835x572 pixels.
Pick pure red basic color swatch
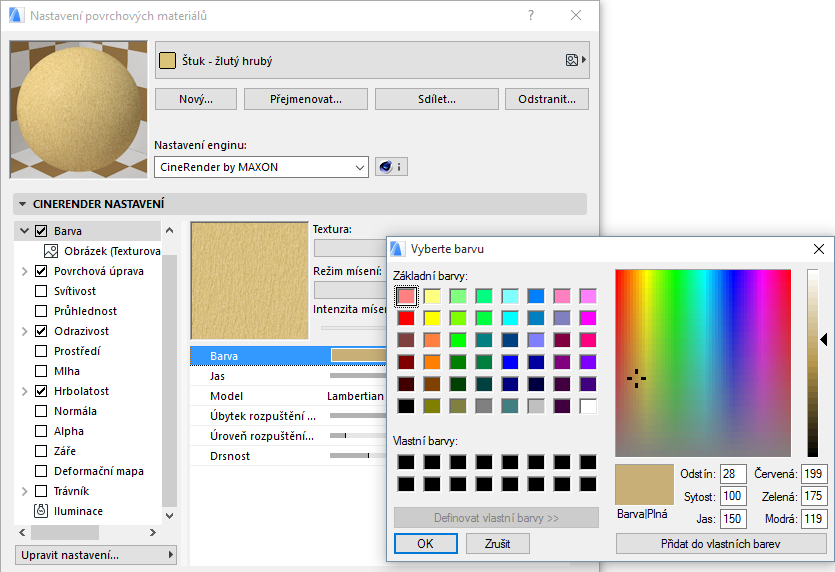pyautogui.click(x=406, y=318)
